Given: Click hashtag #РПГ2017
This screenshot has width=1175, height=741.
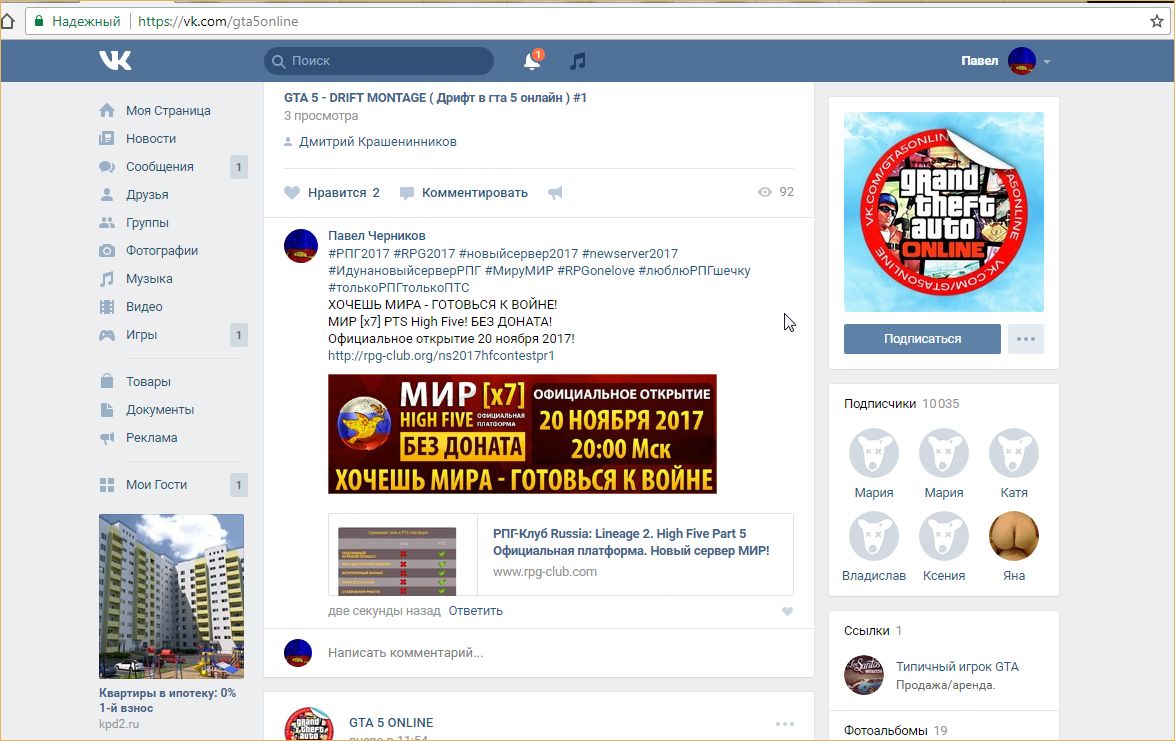Looking at the screenshot, I should click(359, 253).
